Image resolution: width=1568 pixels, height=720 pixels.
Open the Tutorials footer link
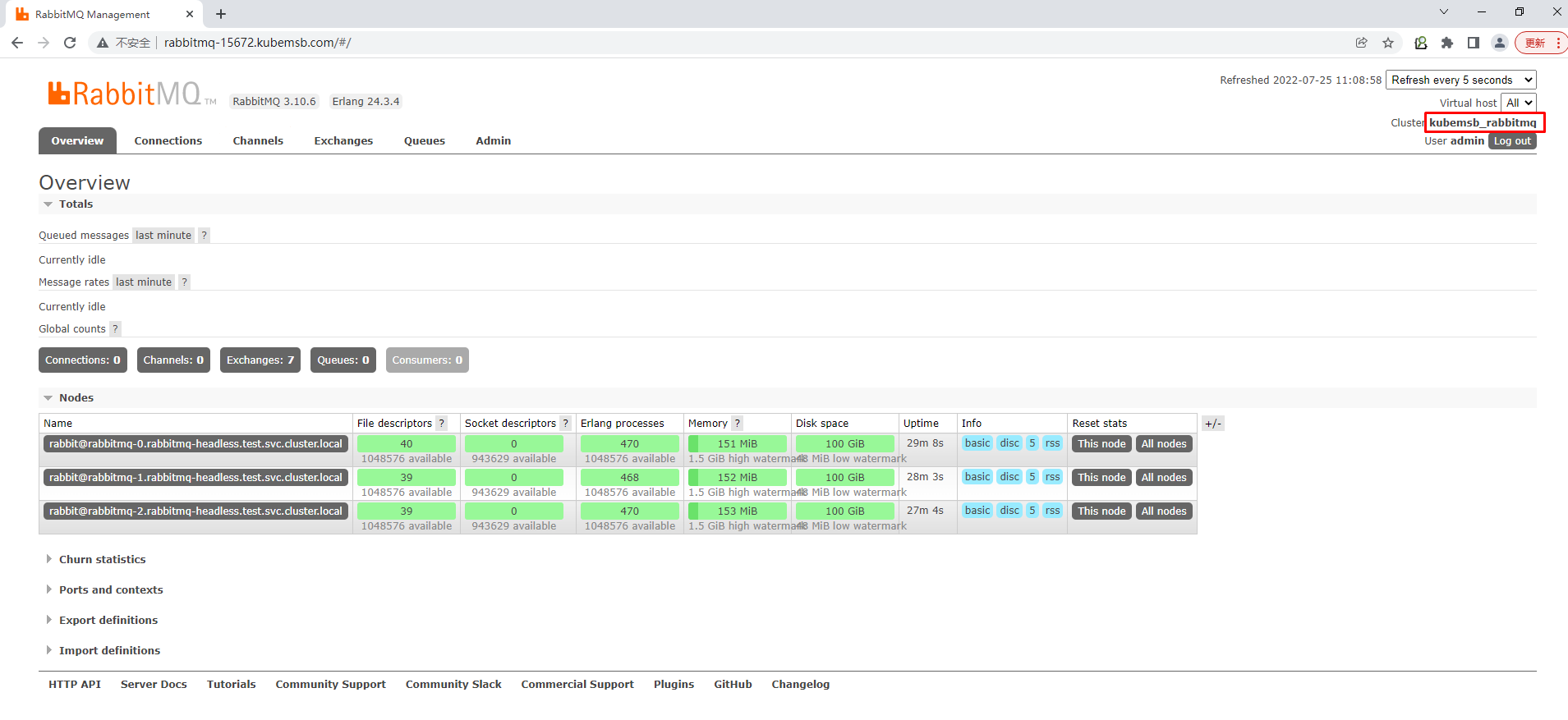[x=232, y=685]
